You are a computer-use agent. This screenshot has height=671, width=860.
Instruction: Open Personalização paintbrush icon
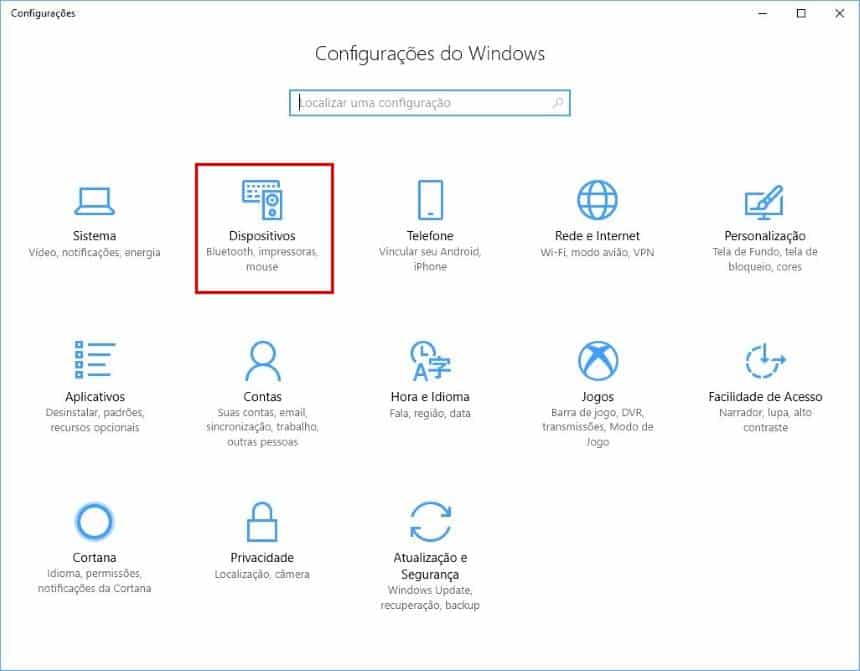[765, 202]
